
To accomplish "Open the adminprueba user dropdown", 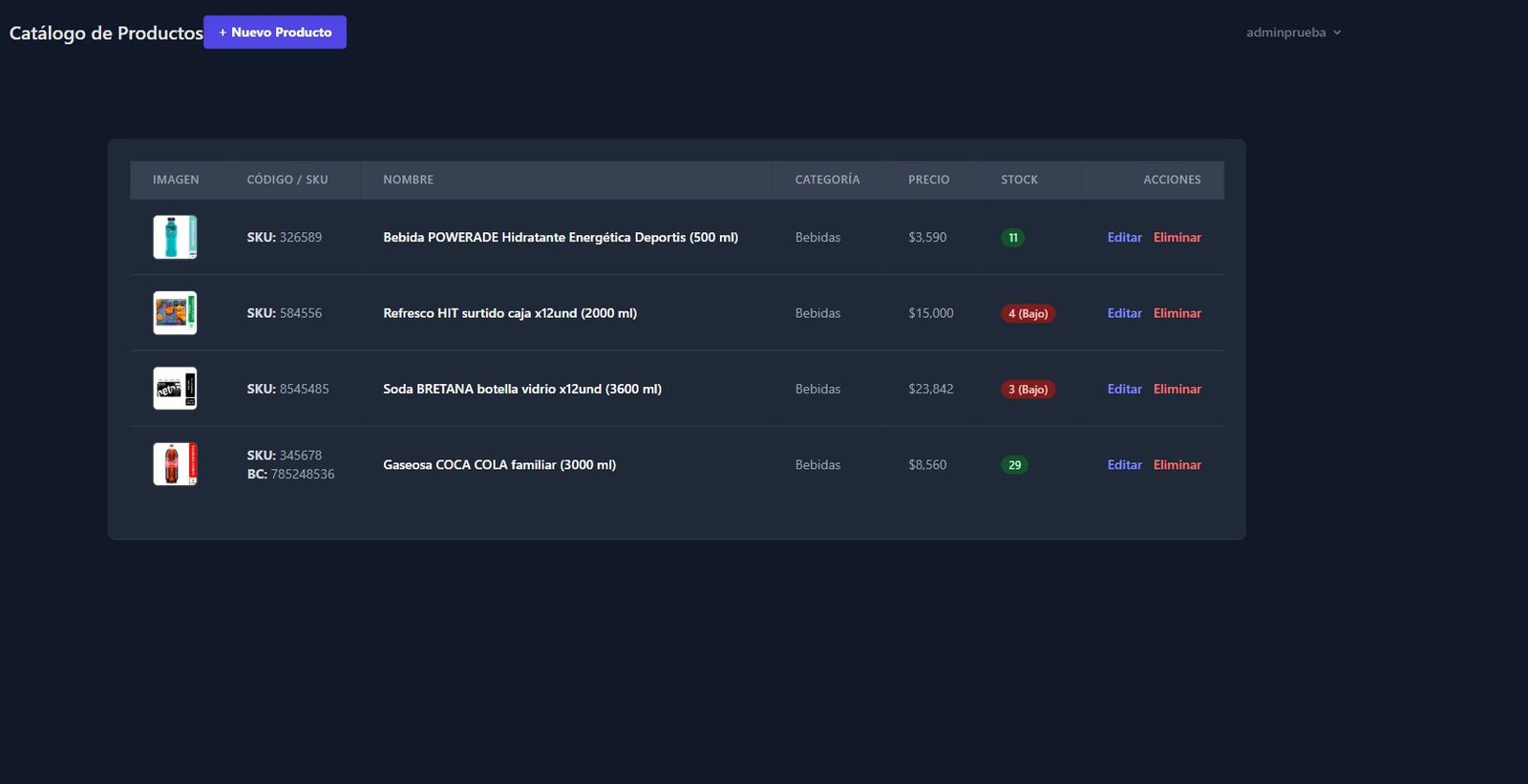I will 1293,32.
